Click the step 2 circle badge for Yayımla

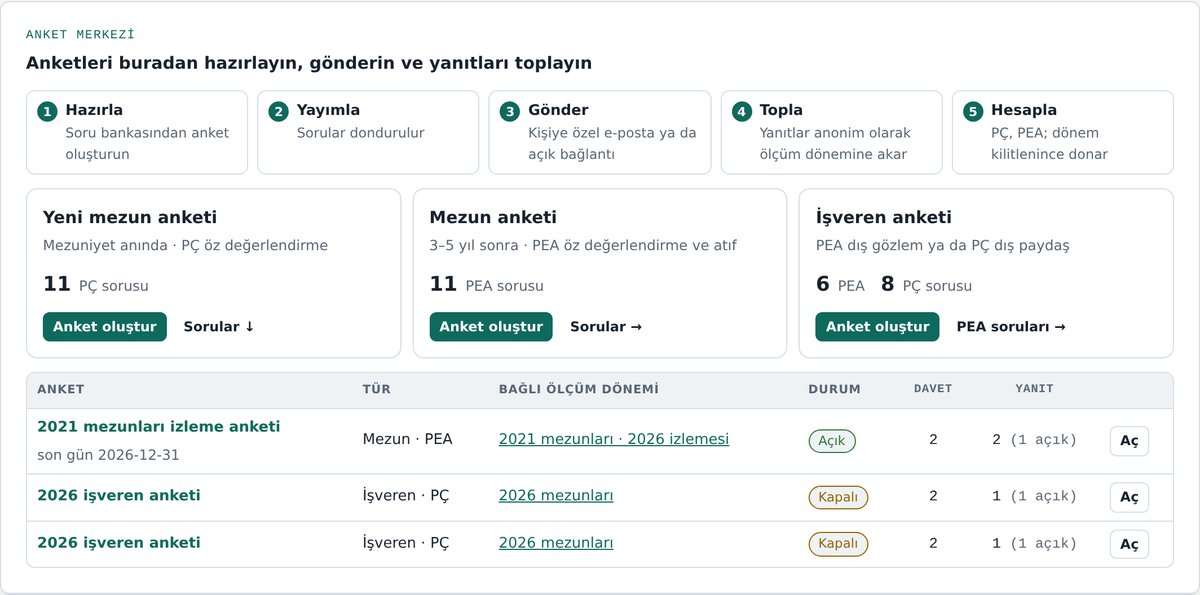click(x=278, y=111)
